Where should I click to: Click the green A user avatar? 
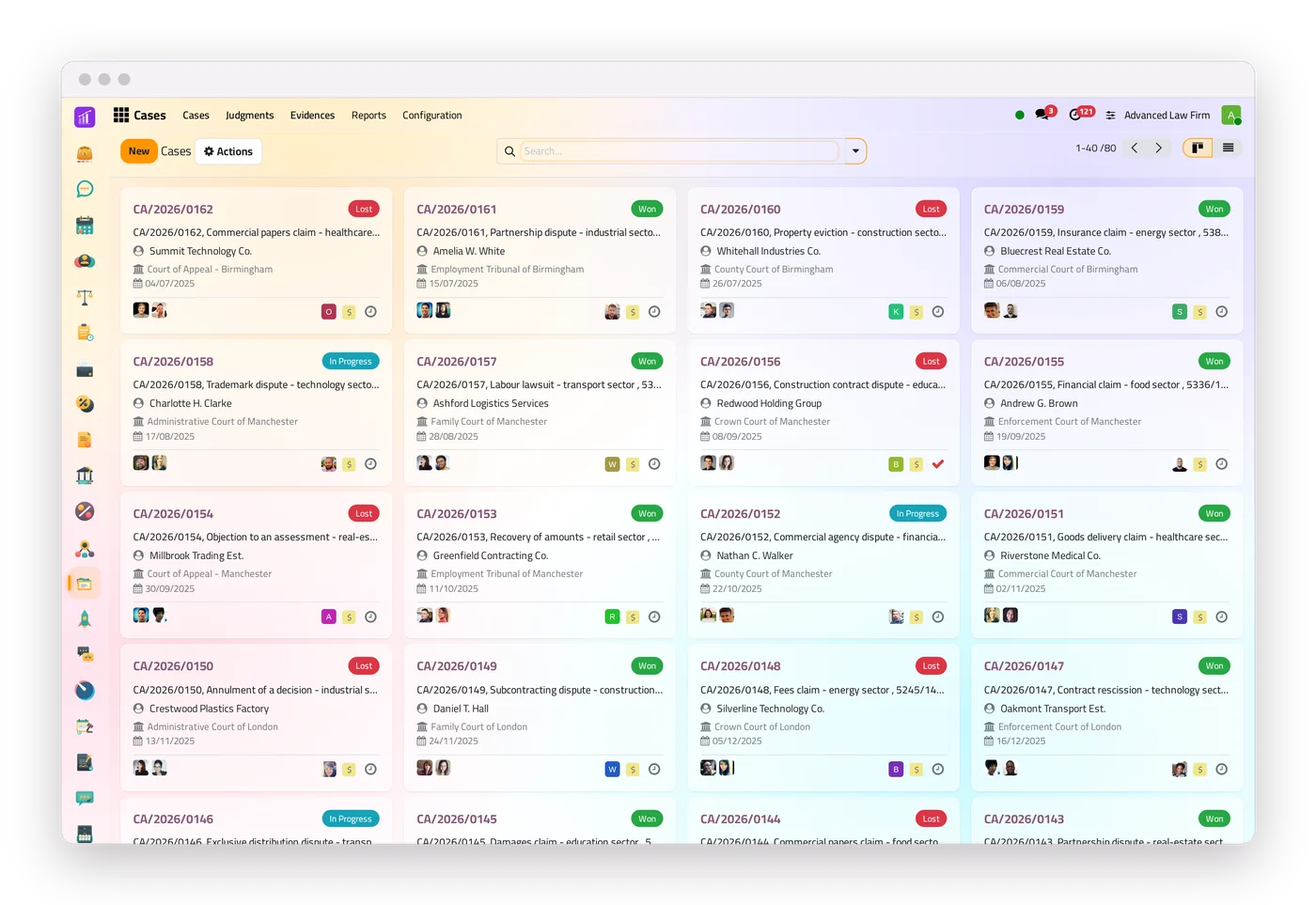pos(1230,115)
